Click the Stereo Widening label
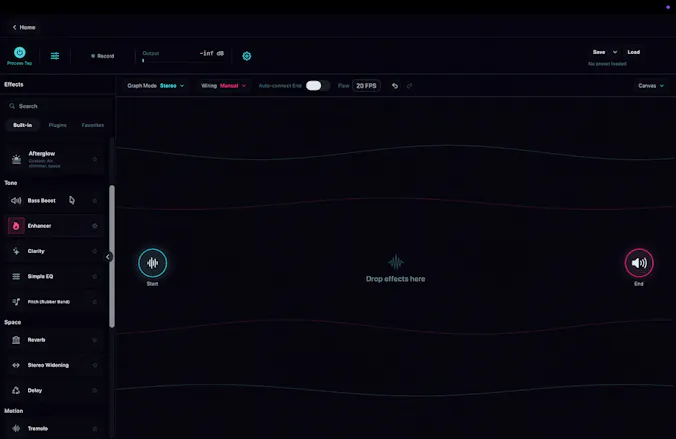Screen dimensions: 676x439 [48, 365]
